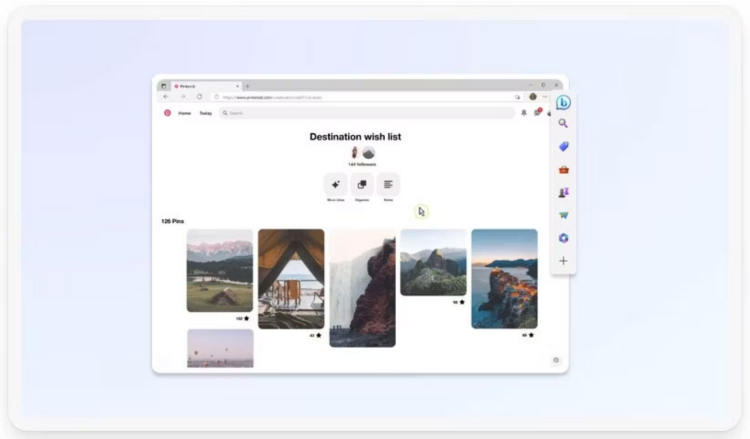Click the star under tent pin
Screen dimensions: 750x439
319,335
